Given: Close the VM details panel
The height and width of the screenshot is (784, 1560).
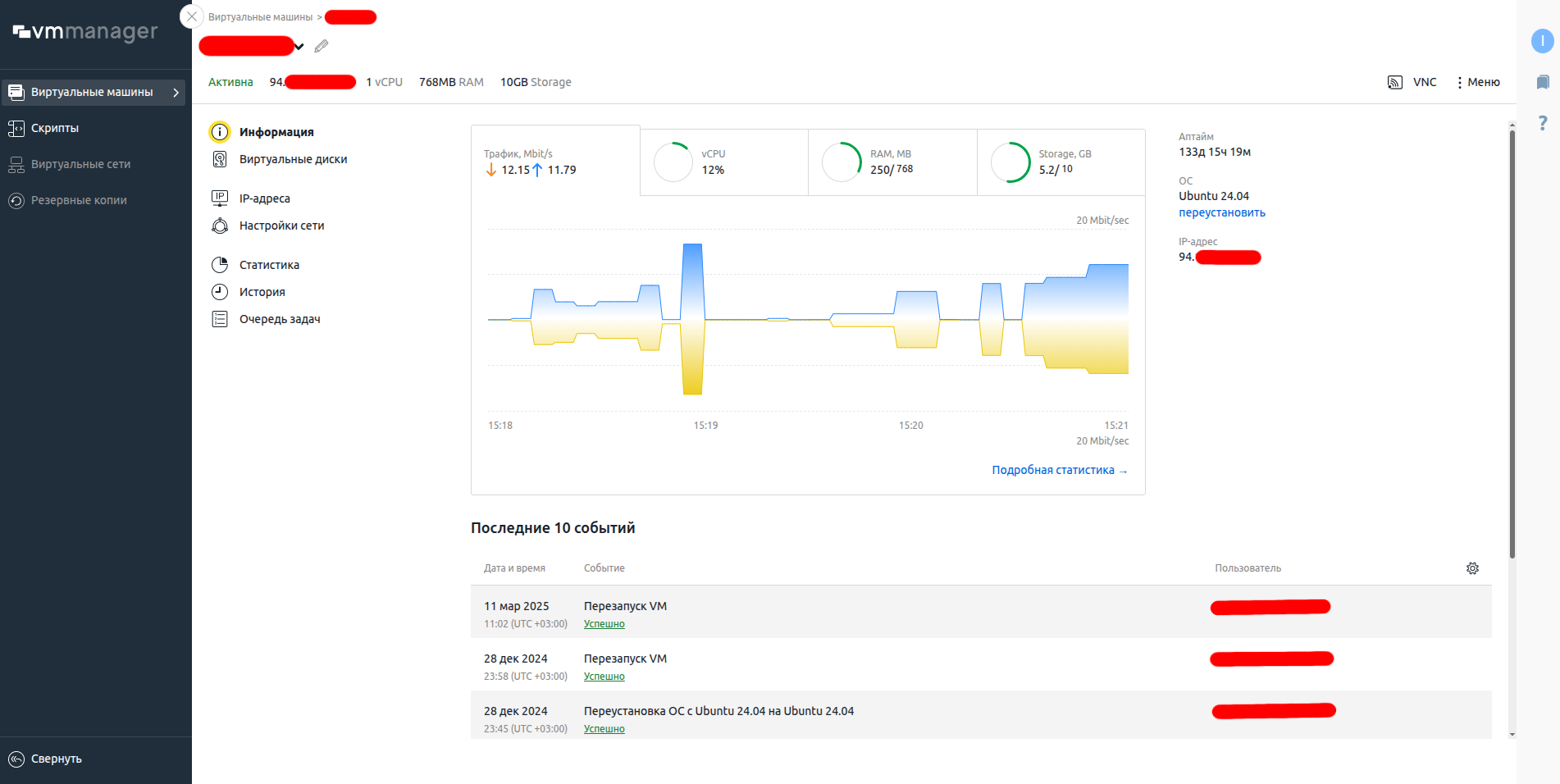Looking at the screenshot, I should point(191,16).
